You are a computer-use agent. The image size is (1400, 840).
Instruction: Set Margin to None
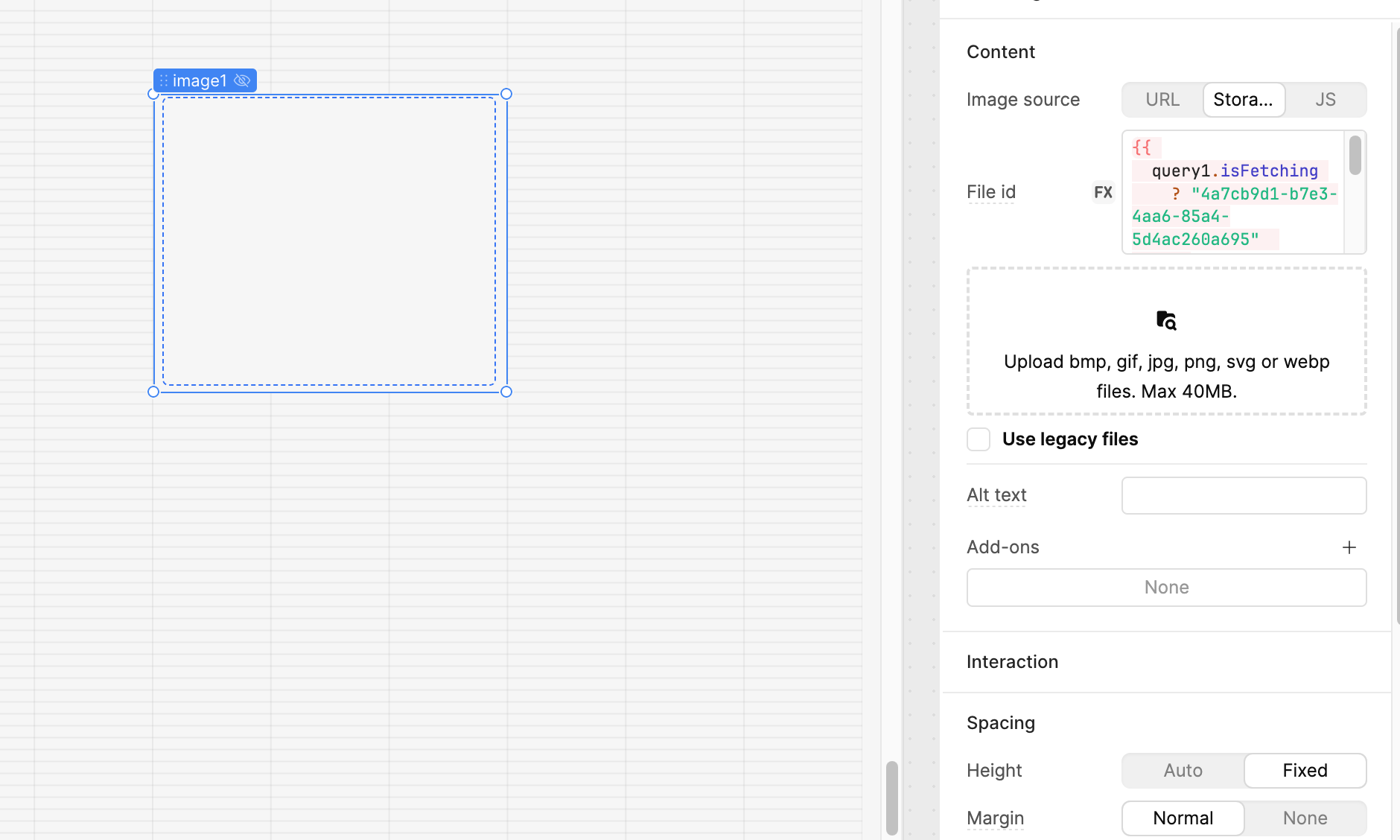(1305, 818)
